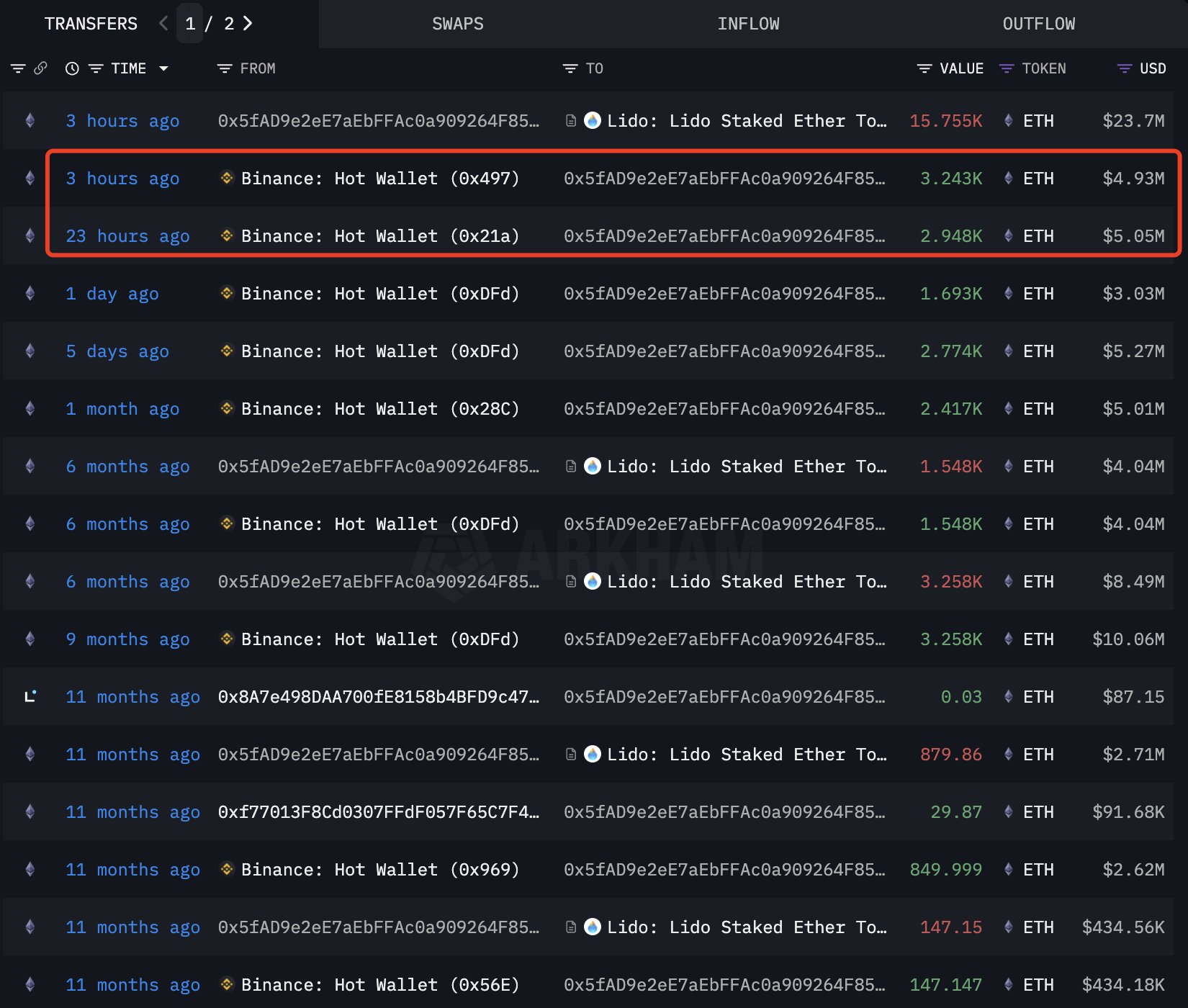The width and height of the screenshot is (1188, 1008).
Task: Click ETH token icon in the $10.06M row
Action: pyautogui.click(x=1009, y=639)
